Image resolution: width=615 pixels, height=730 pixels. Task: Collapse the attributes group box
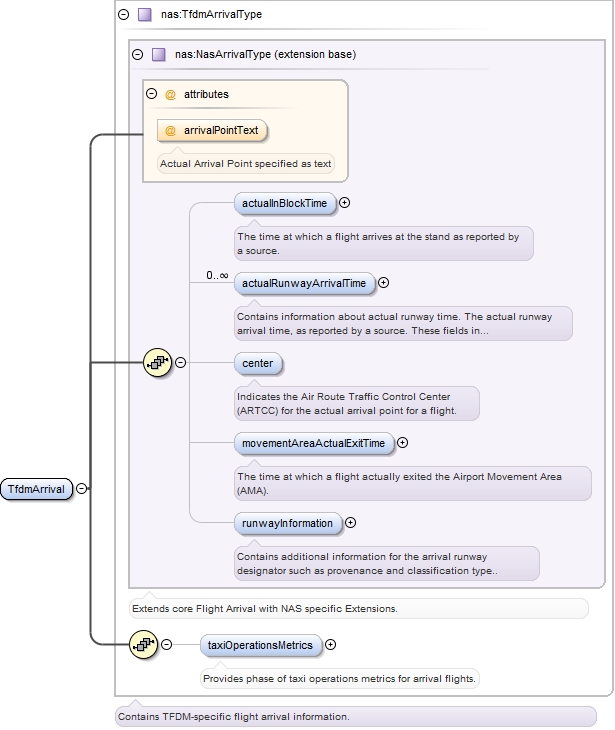click(152, 94)
